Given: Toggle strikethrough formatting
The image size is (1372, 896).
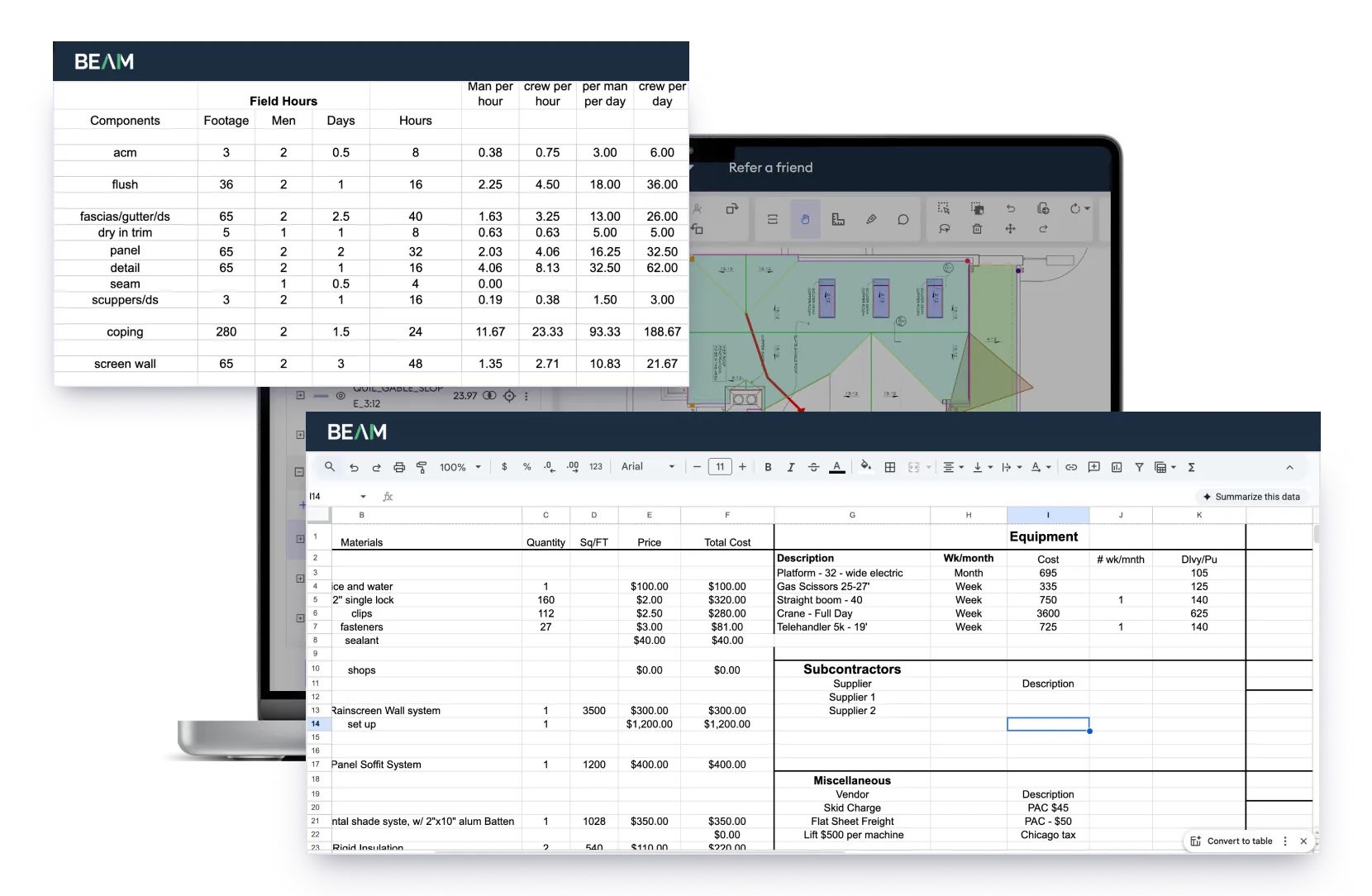Looking at the screenshot, I should point(813,466).
